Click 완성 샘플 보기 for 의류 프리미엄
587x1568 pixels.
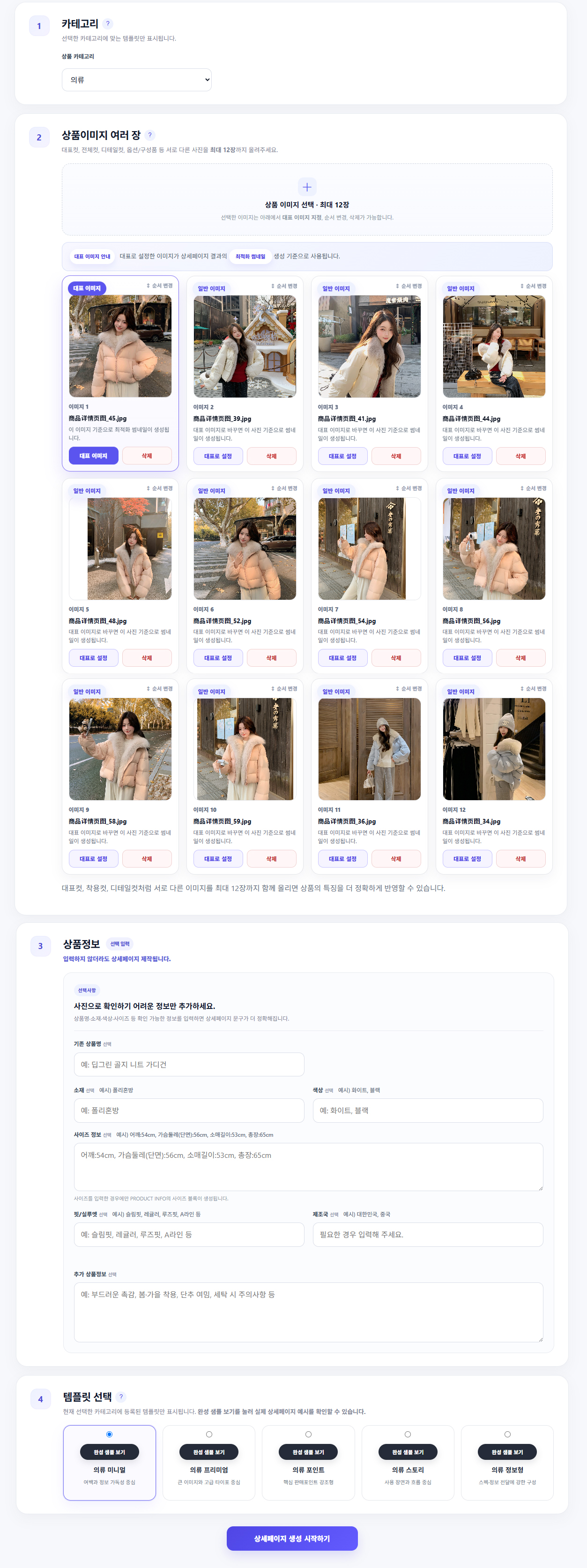pyautogui.click(x=209, y=1452)
